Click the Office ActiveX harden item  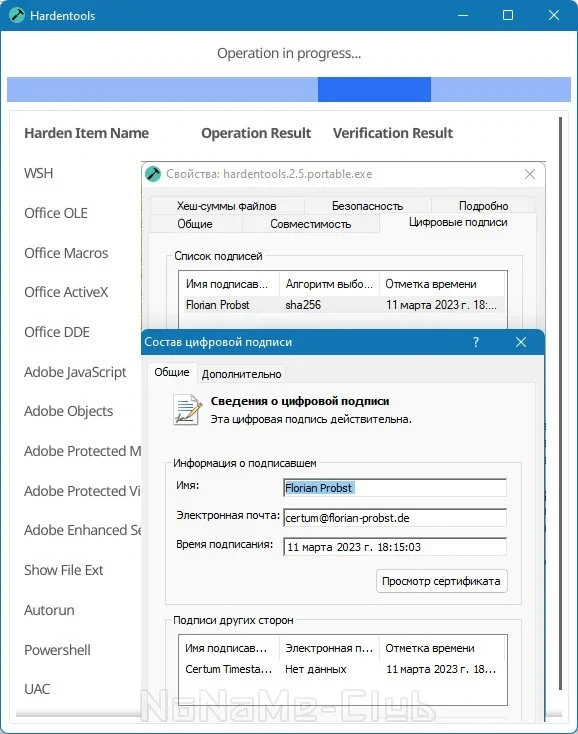tap(66, 292)
